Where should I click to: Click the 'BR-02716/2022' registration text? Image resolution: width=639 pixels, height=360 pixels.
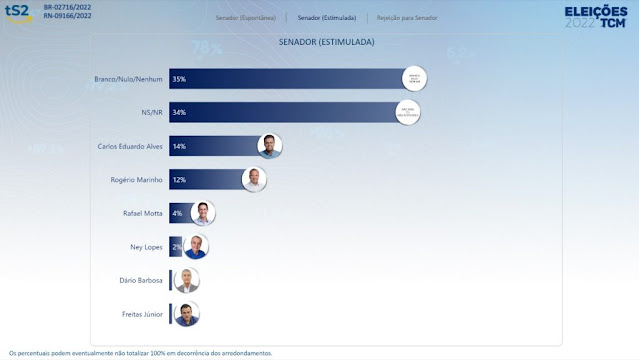tap(68, 7)
